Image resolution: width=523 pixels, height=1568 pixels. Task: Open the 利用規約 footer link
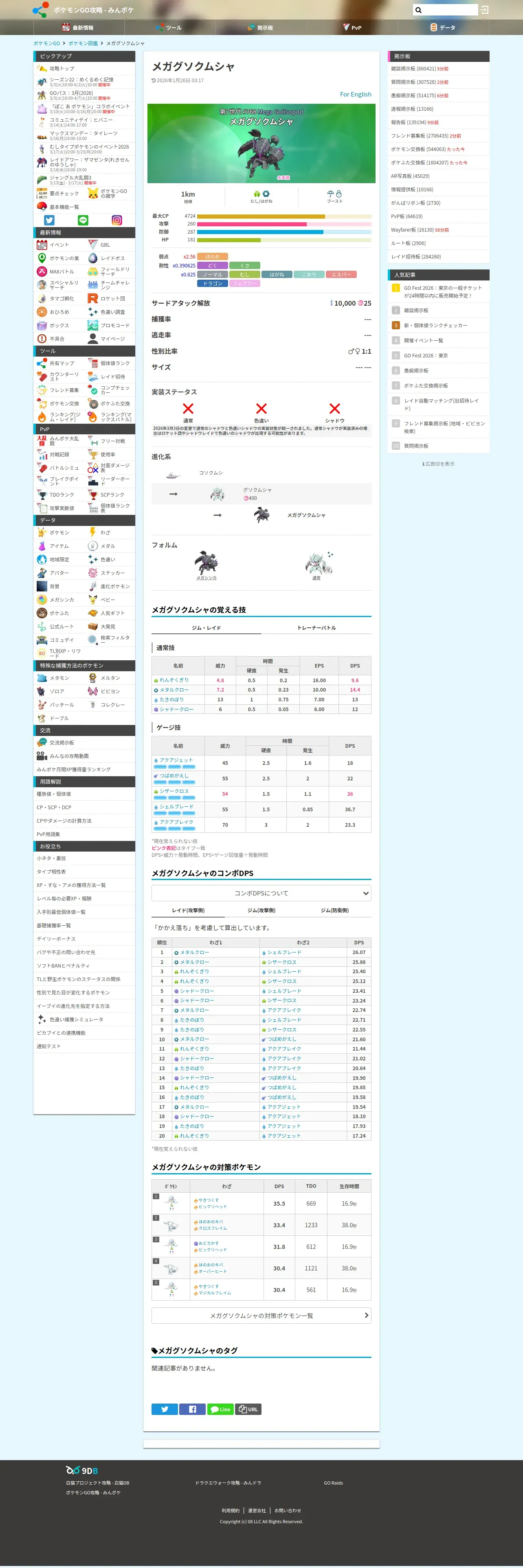[231, 1511]
